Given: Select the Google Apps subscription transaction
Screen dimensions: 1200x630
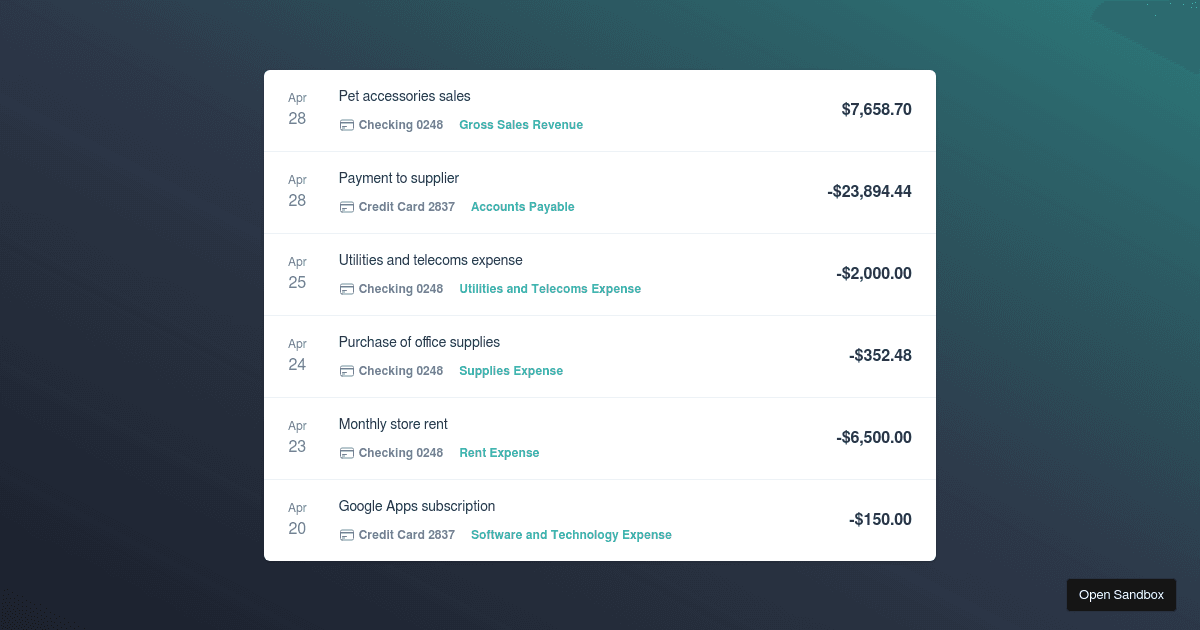Looking at the screenshot, I should (417, 506).
